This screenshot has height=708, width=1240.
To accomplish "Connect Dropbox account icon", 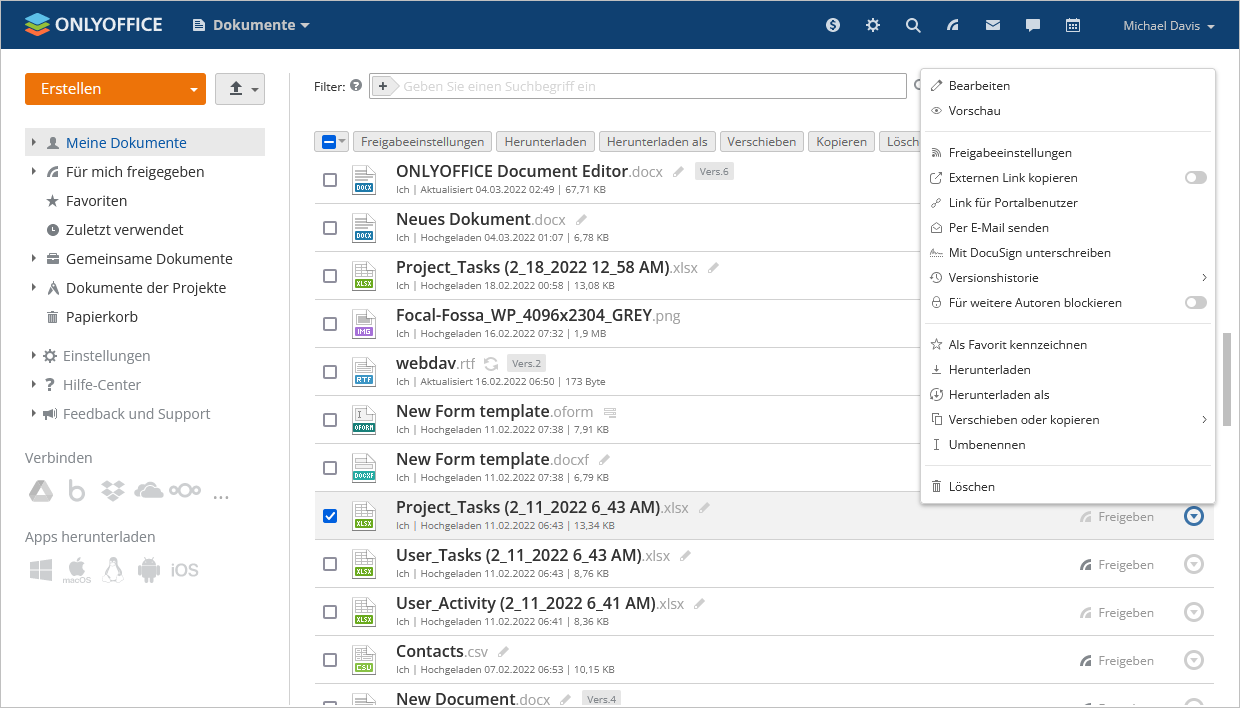I will pyautogui.click(x=113, y=491).
